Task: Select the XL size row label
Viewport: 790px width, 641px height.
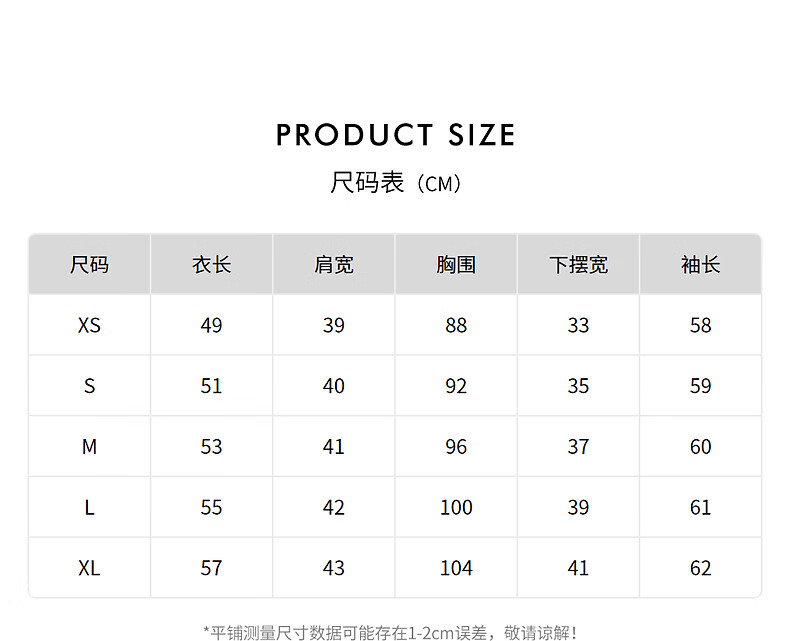Action: pyautogui.click(x=89, y=568)
